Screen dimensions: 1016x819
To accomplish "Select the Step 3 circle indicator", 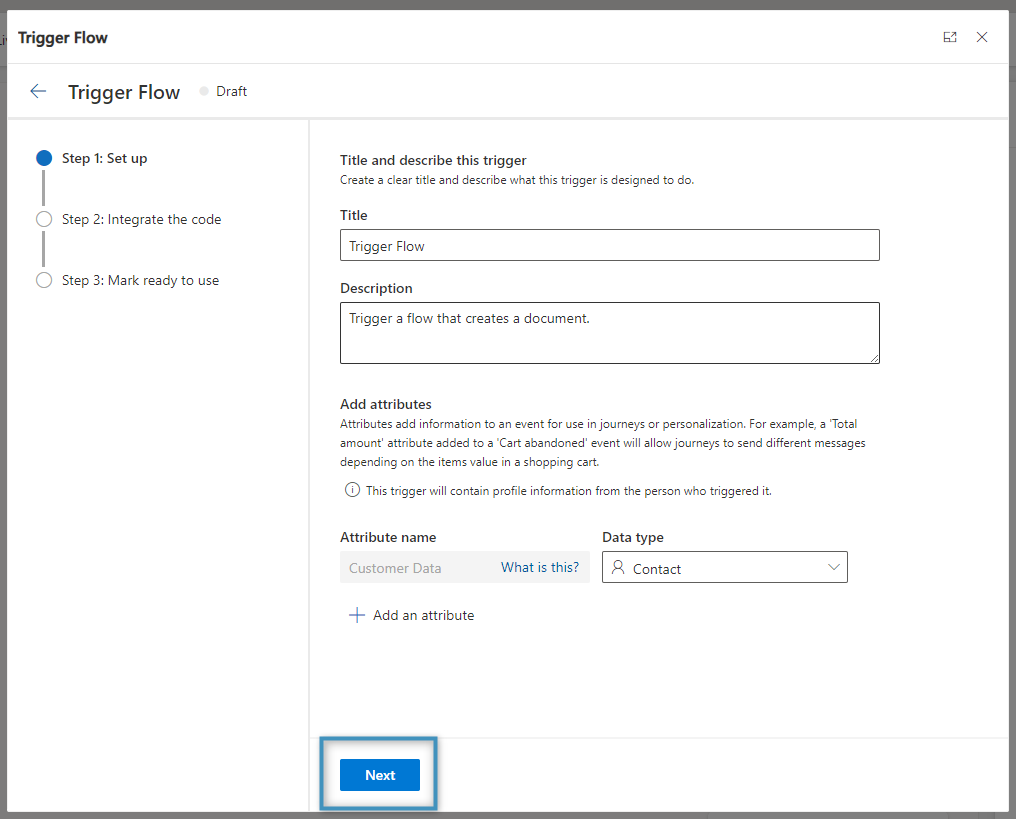I will pos(44,280).
